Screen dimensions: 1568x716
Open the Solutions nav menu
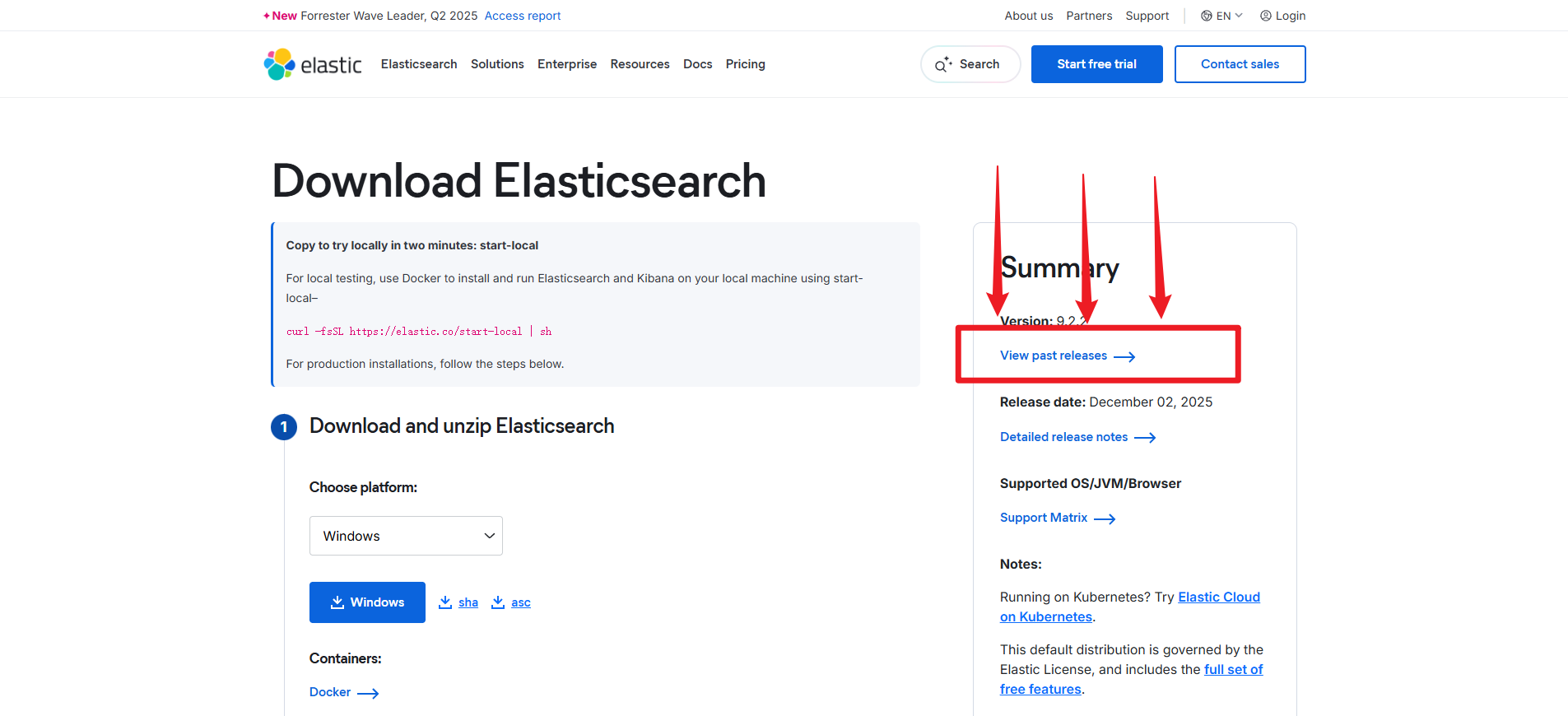click(x=497, y=64)
